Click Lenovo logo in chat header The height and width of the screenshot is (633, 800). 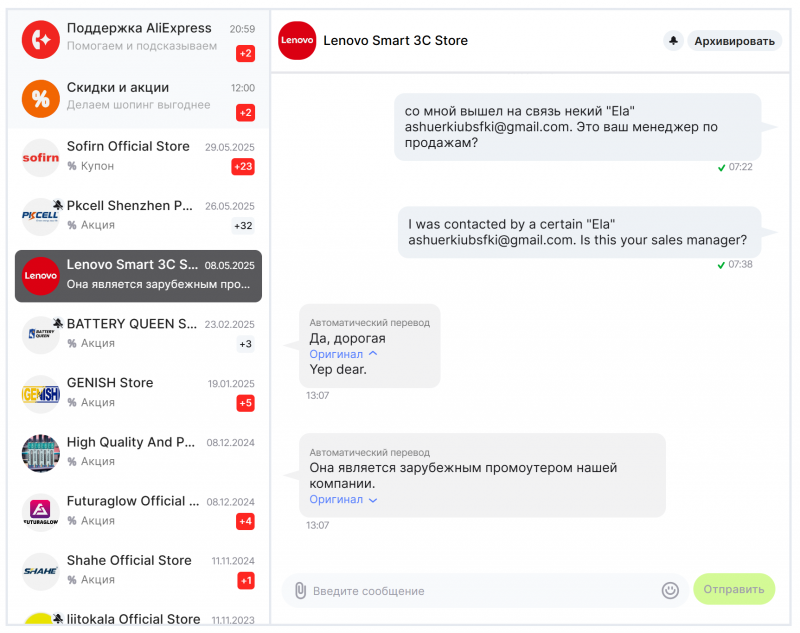pos(297,40)
